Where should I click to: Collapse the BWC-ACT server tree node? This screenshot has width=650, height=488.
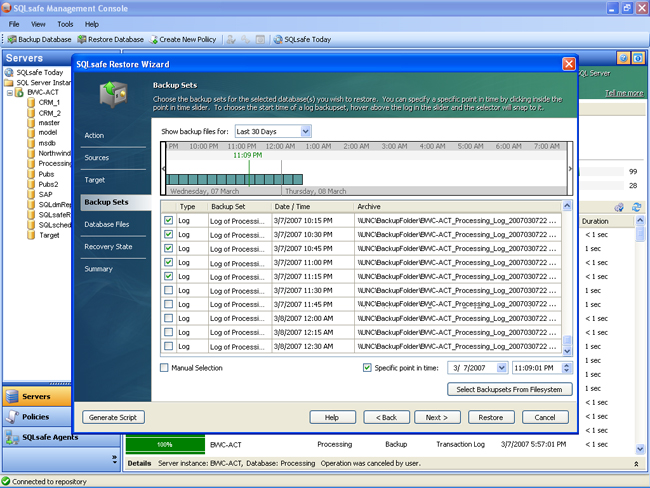[x=10, y=92]
